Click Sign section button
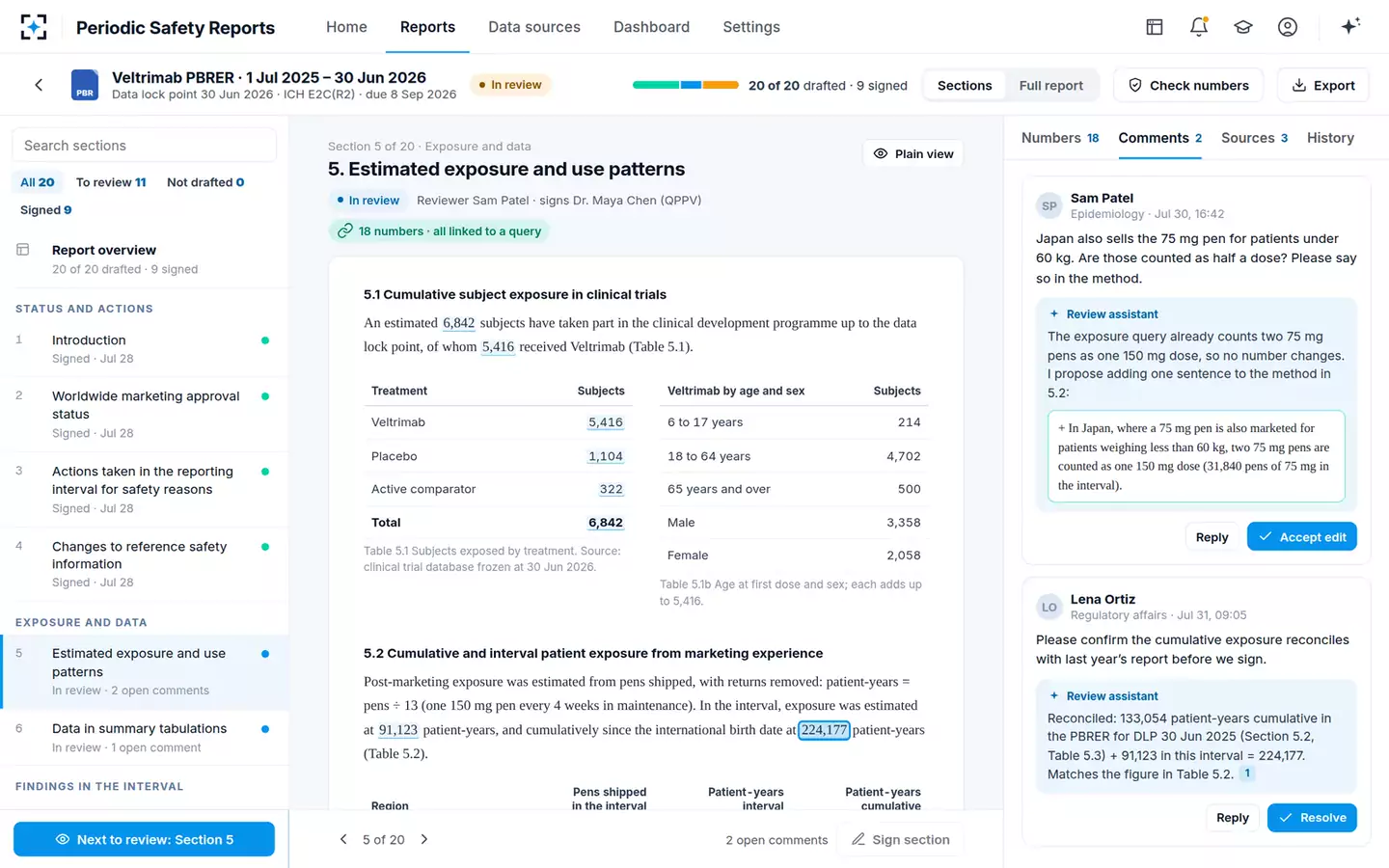Screen dimensions: 1389x868 (x=901, y=839)
